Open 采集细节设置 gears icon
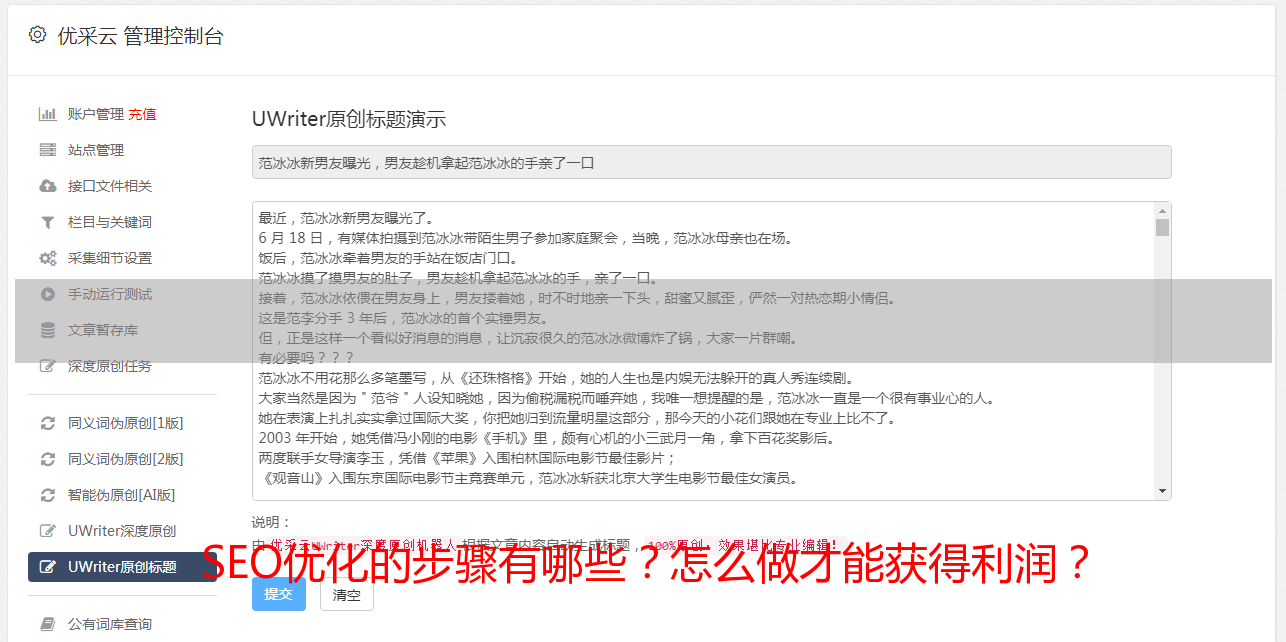The width and height of the screenshot is (1286, 642). tap(47, 258)
